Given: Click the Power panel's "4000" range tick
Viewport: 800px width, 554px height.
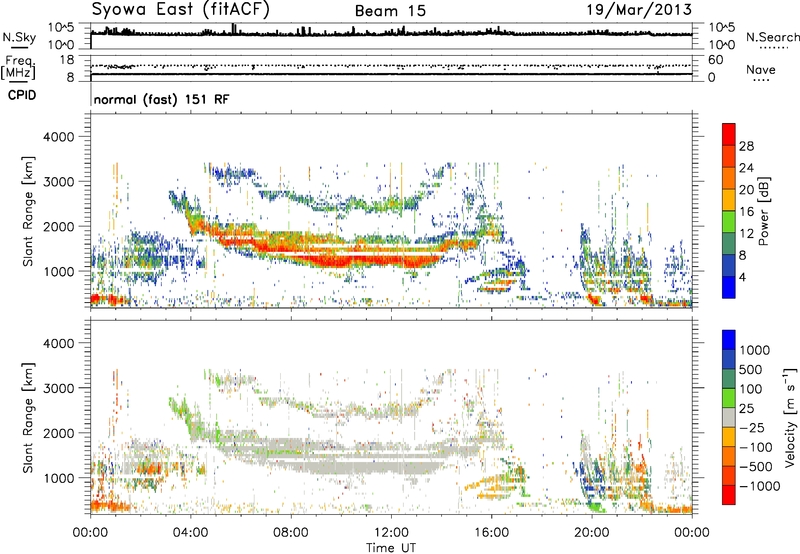Looking at the screenshot, I should [58, 137].
